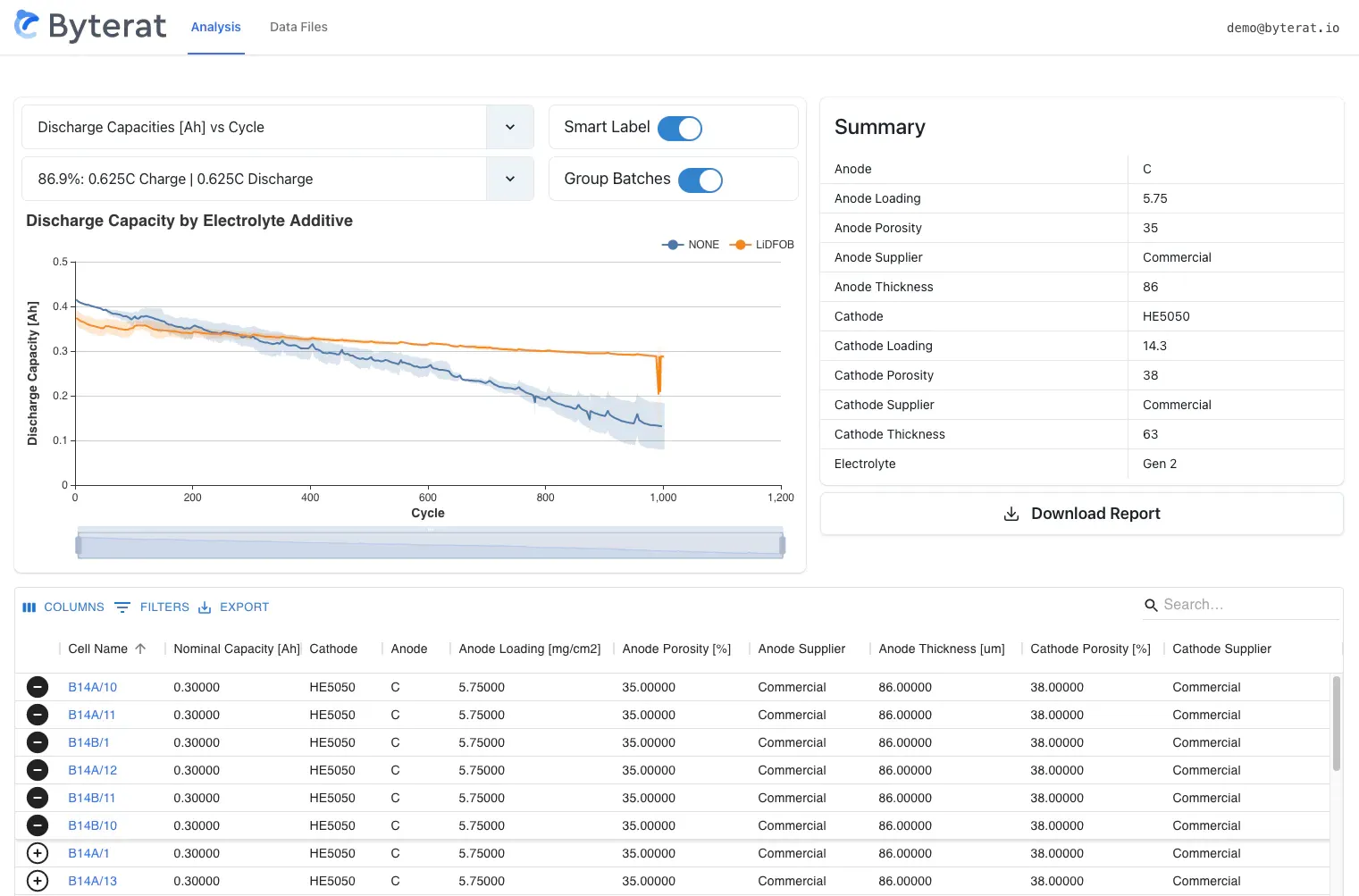Toggle off Smart Label
The width and height of the screenshot is (1359, 896).
(x=680, y=128)
